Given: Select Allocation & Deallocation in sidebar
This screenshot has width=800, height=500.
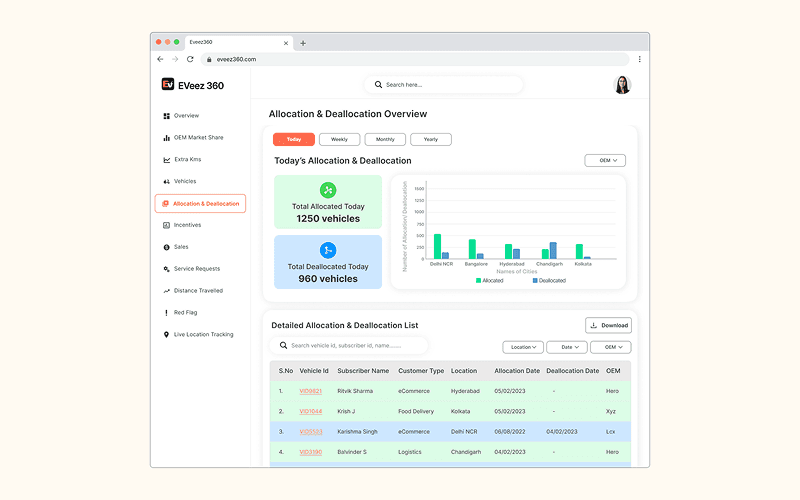Looking at the screenshot, I should 200,204.
